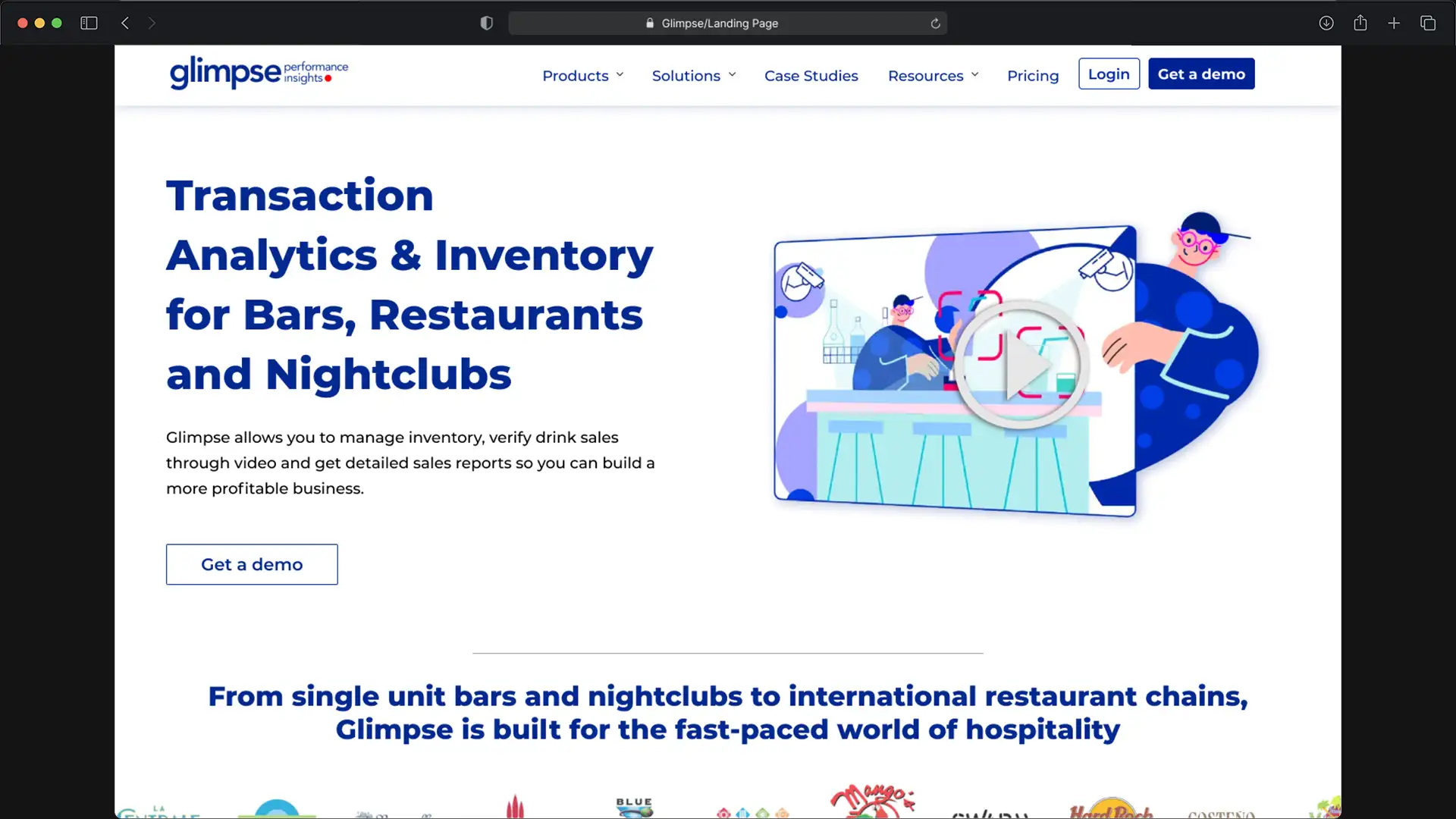Expand the Products dropdown menu
1456x819 pixels.
[x=582, y=76]
